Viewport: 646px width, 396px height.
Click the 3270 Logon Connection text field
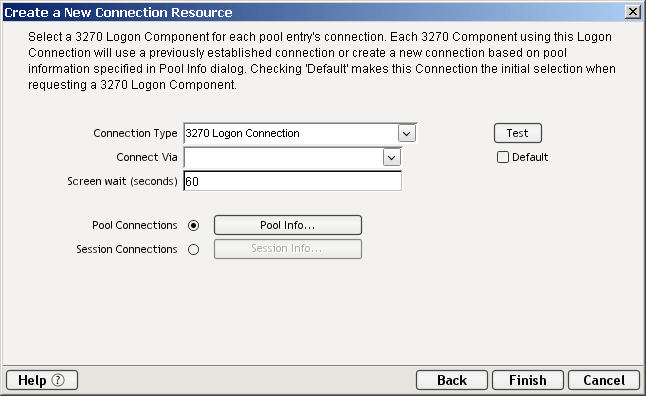click(x=291, y=134)
